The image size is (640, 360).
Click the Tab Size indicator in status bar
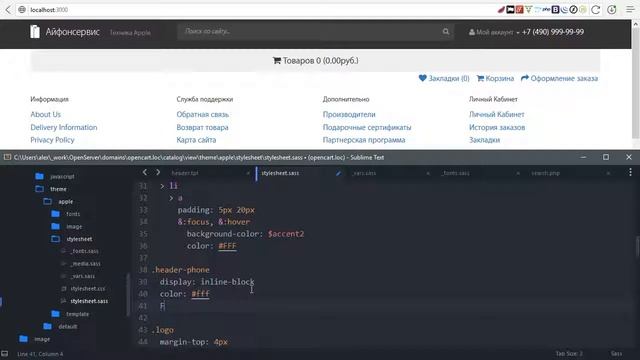click(569, 353)
